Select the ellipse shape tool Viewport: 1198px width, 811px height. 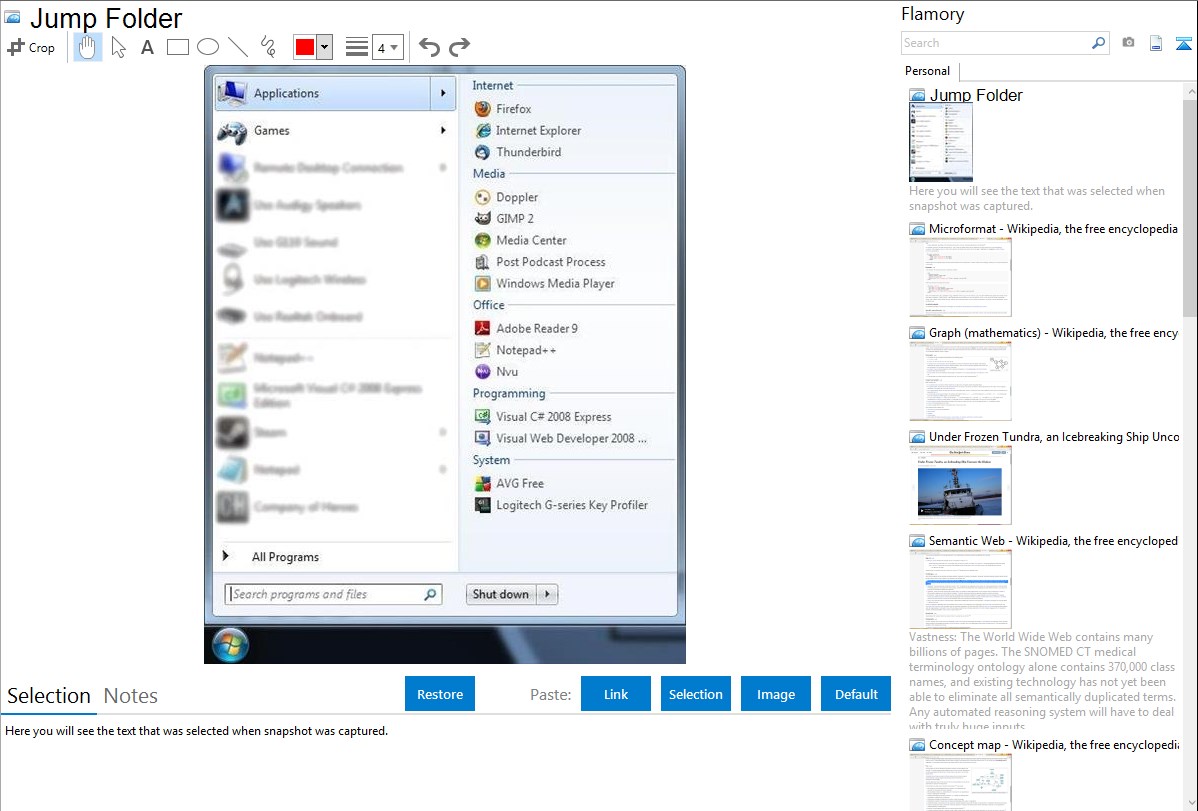click(208, 47)
